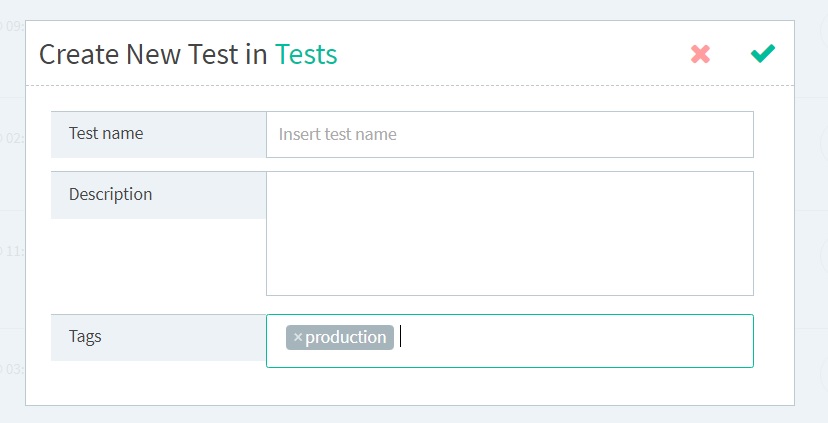
Task: Click the Tags label
Action: (85, 337)
